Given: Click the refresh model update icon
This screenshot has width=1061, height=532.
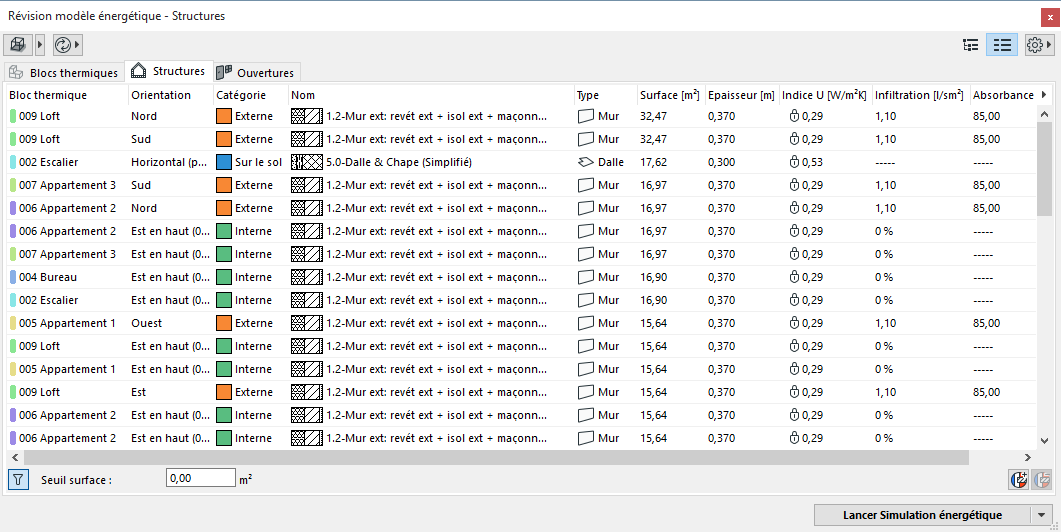Looking at the screenshot, I should (x=63, y=45).
